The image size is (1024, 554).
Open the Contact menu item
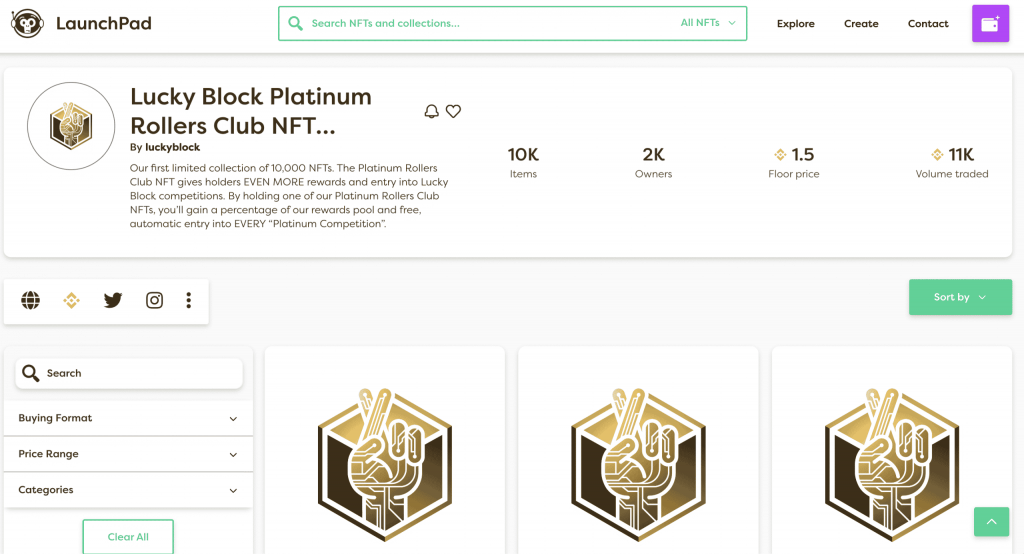[x=928, y=24]
